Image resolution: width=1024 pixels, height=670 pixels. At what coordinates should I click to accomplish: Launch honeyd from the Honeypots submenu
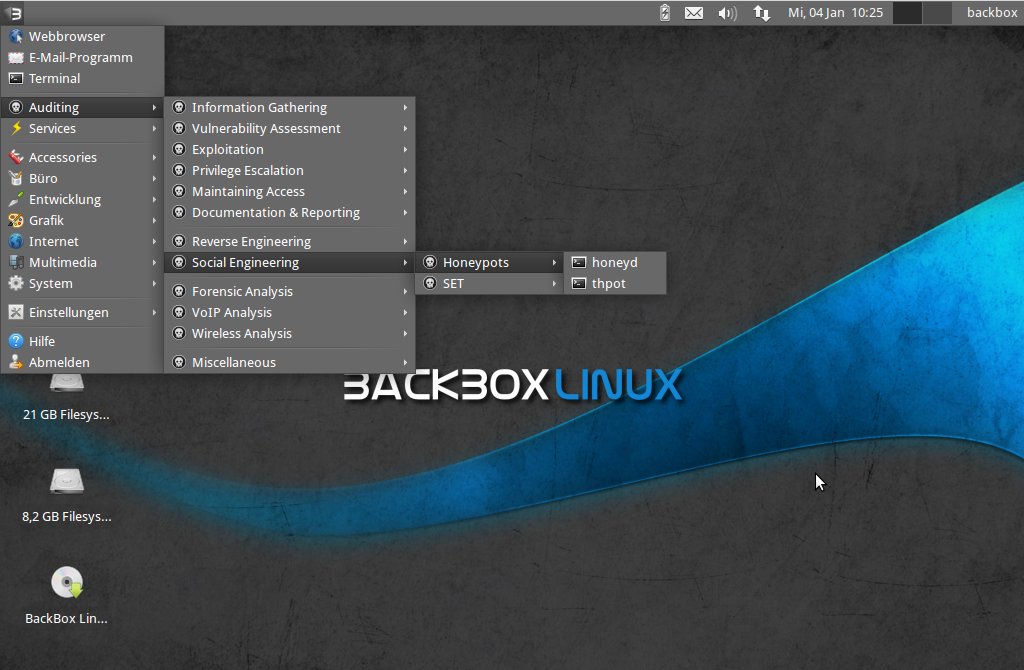[x=615, y=263]
